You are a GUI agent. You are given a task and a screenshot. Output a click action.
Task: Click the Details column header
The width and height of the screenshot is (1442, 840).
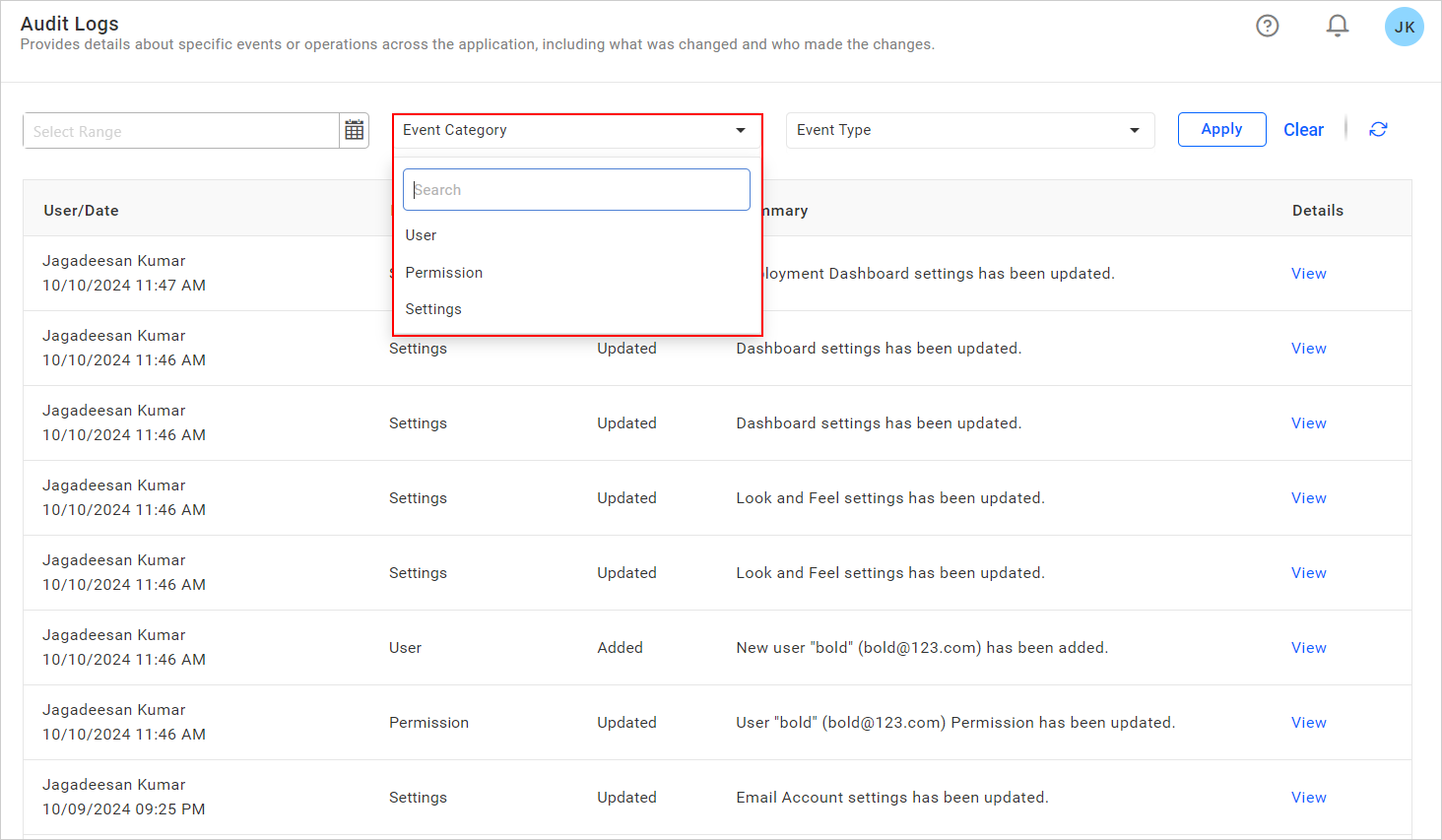coord(1317,211)
